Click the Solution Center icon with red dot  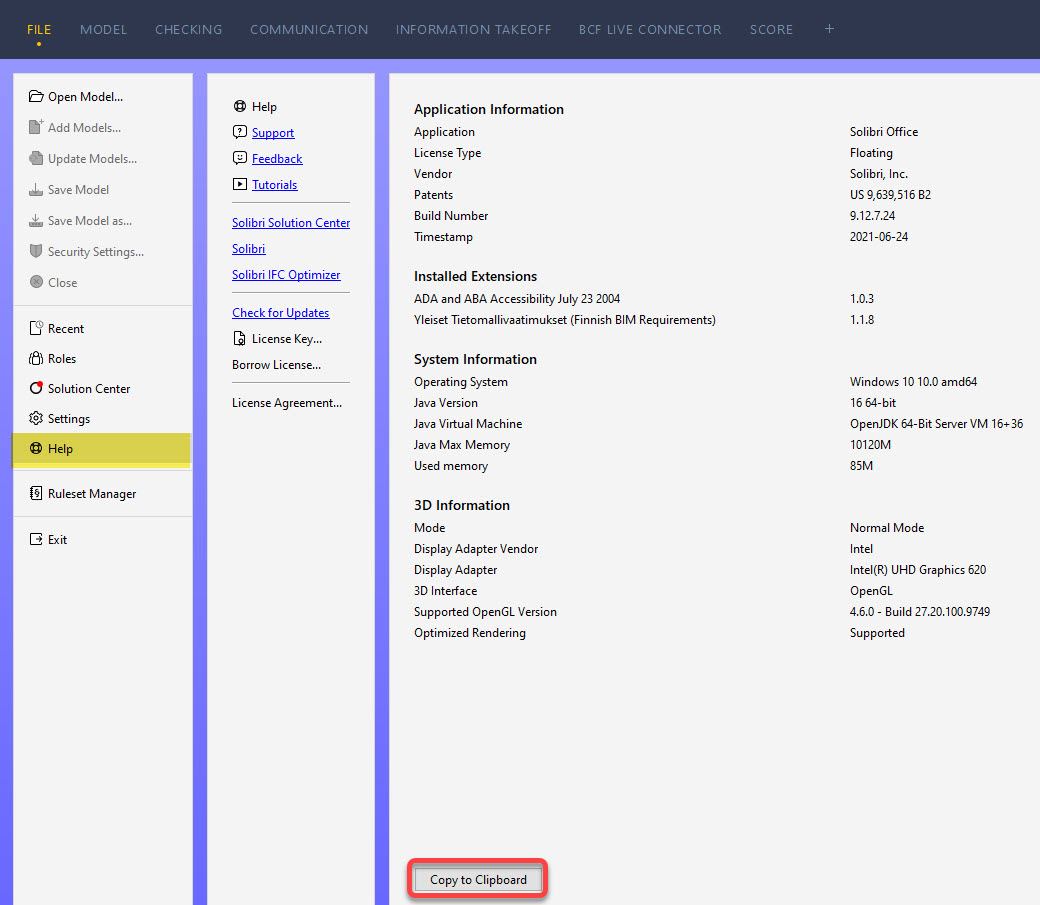point(36,388)
